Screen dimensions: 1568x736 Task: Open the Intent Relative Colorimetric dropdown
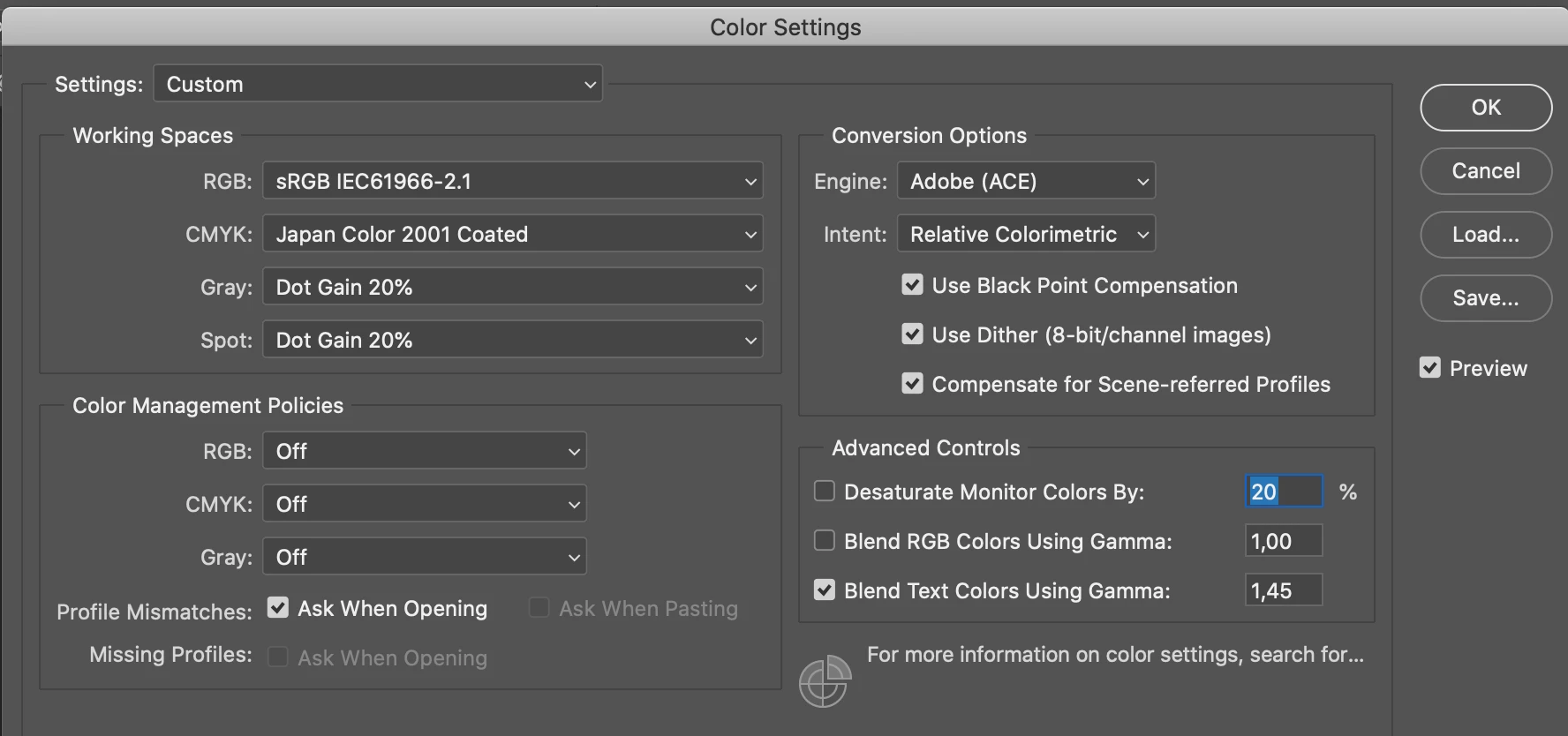[x=1026, y=234]
